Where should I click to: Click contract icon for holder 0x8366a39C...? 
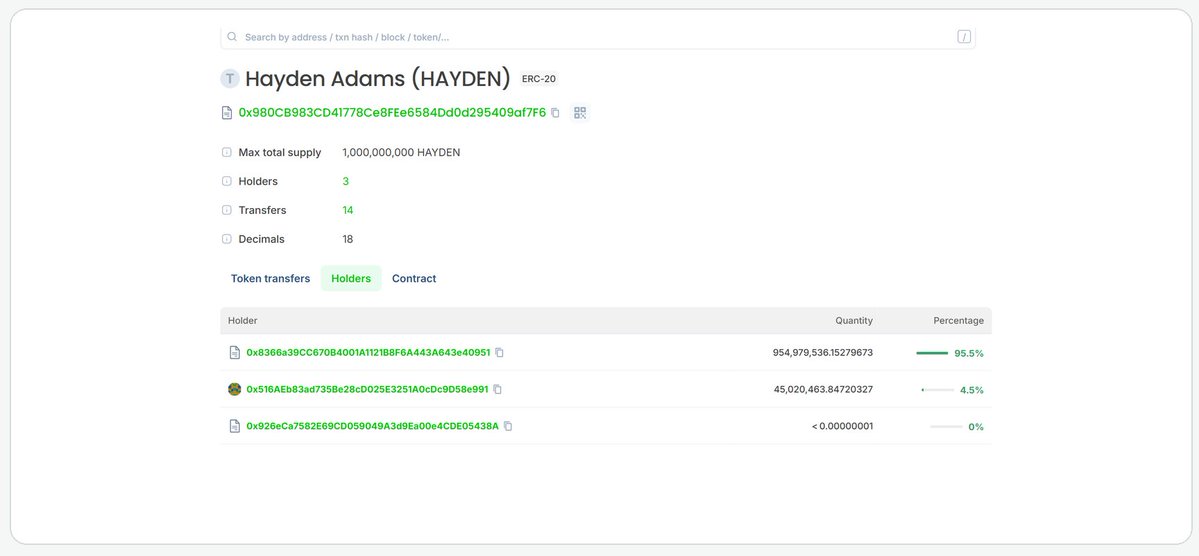tap(235, 353)
